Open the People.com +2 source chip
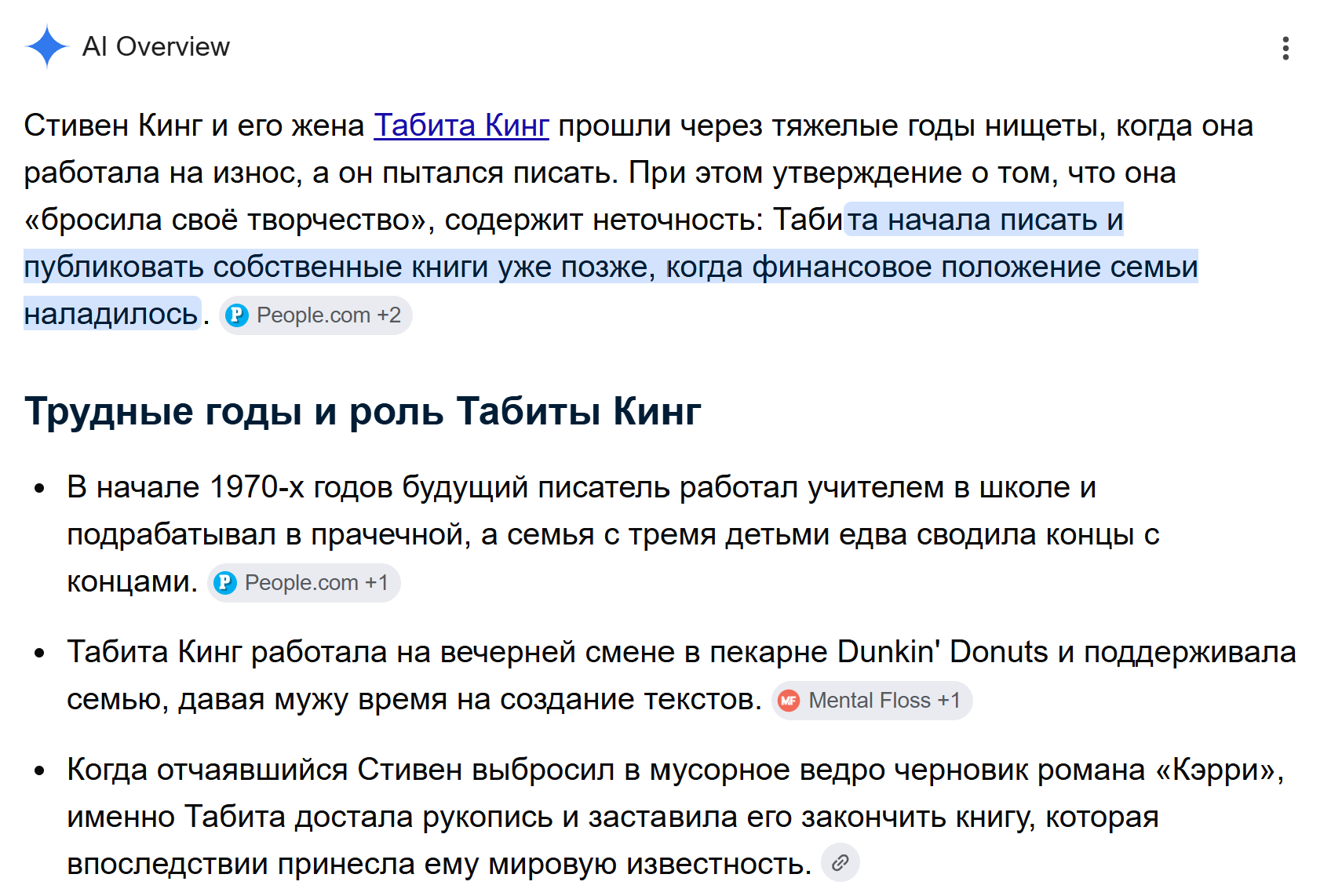The width and height of the screenshot is (1331, 896). (x=315, y=315)
